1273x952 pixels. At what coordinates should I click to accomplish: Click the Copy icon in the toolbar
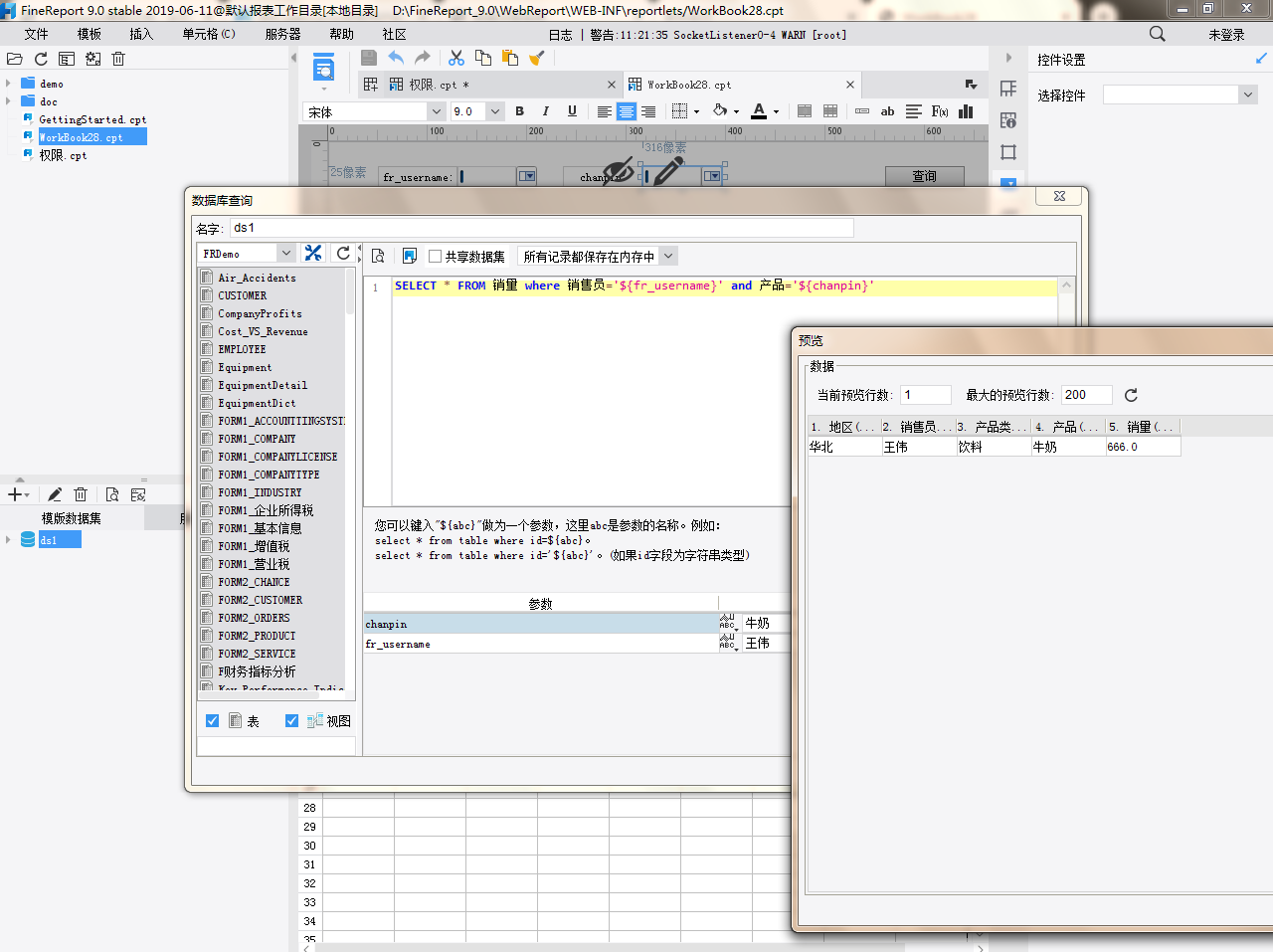[483, 58]
